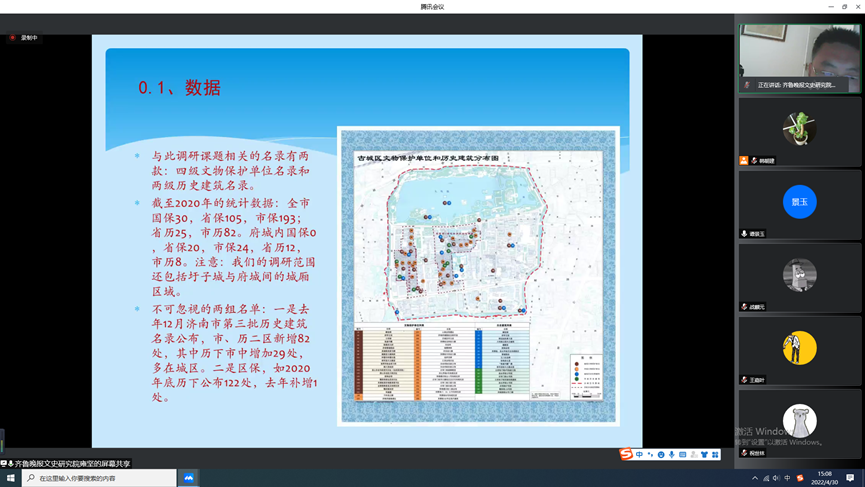The width and height of the screenshot is (865, 487).
Task: Select the active speaker video thumbnail
Action: [799, 58]
